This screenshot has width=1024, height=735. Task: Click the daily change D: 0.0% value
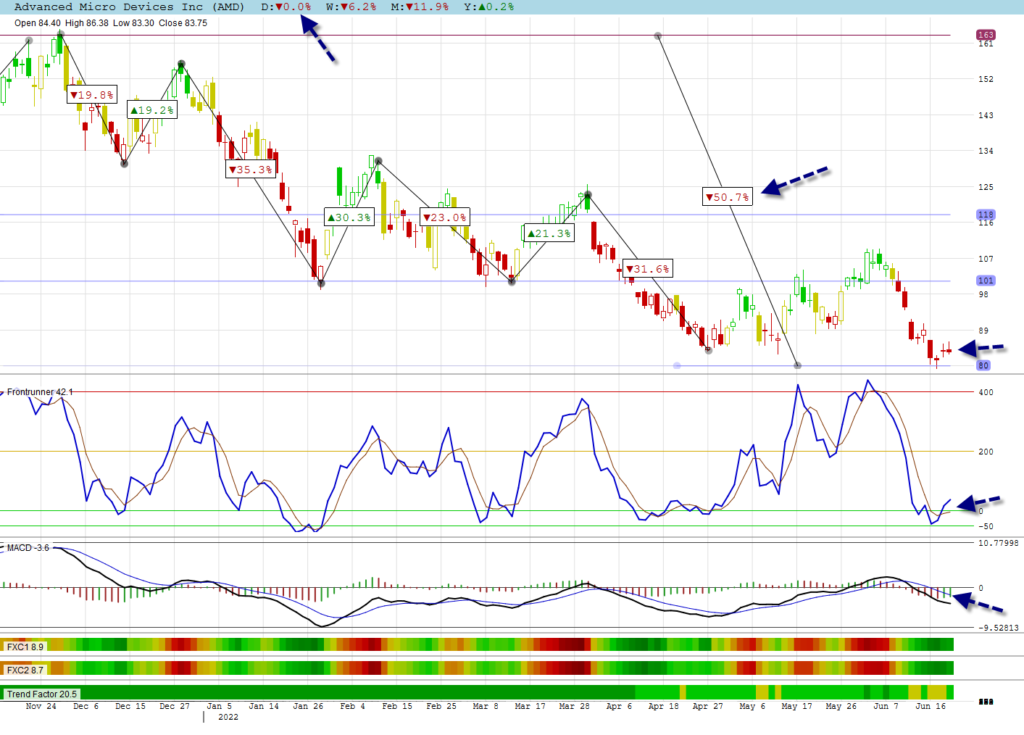(286, 7)
